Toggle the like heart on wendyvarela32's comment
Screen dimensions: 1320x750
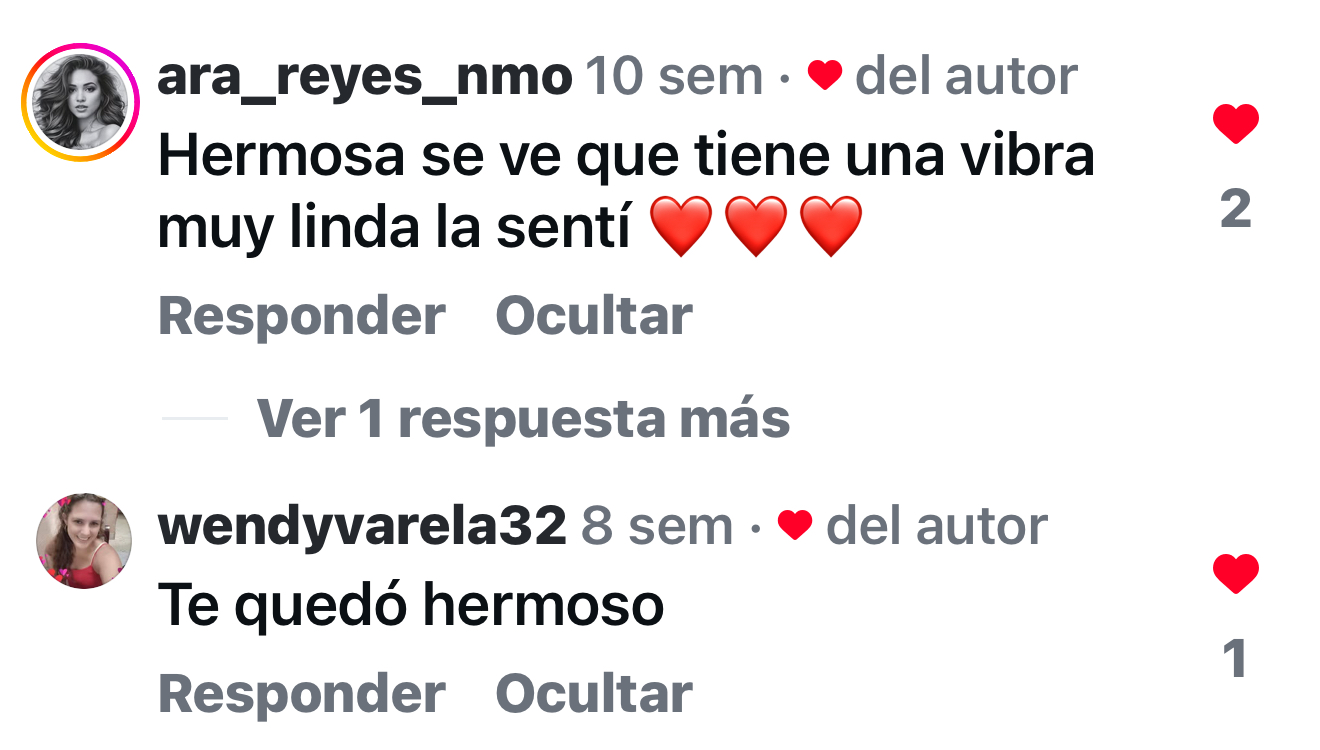(1236, 574)
